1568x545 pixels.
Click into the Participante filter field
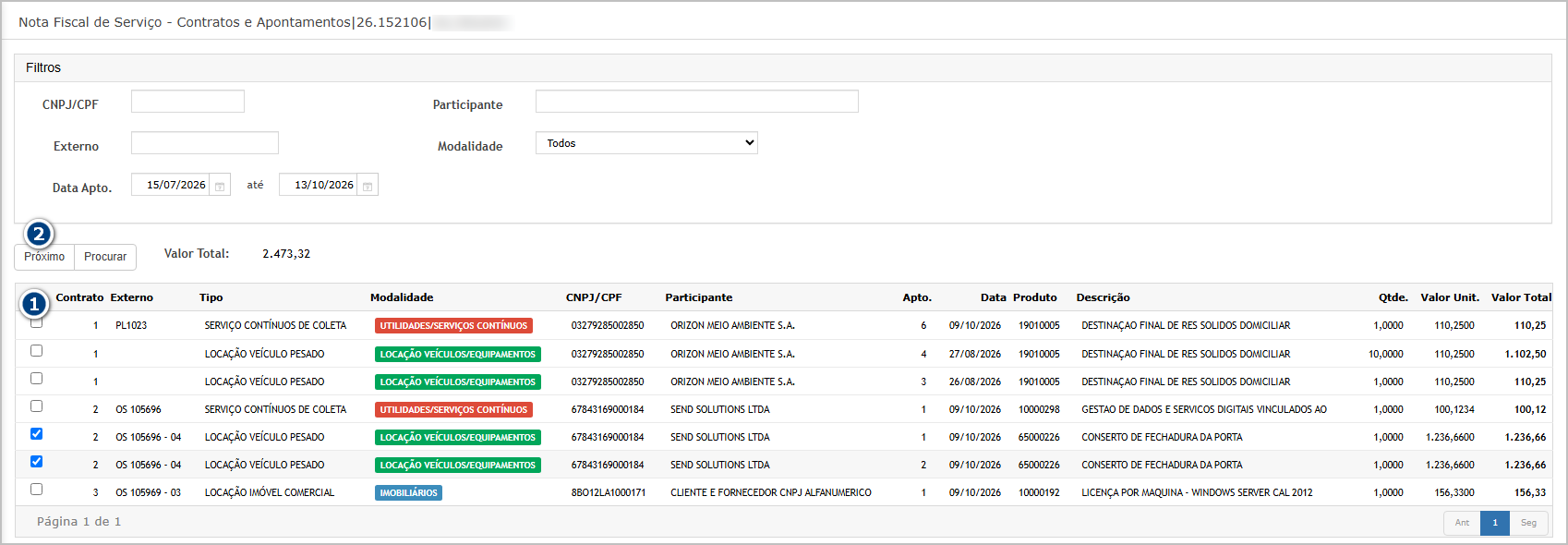(697, 102)
